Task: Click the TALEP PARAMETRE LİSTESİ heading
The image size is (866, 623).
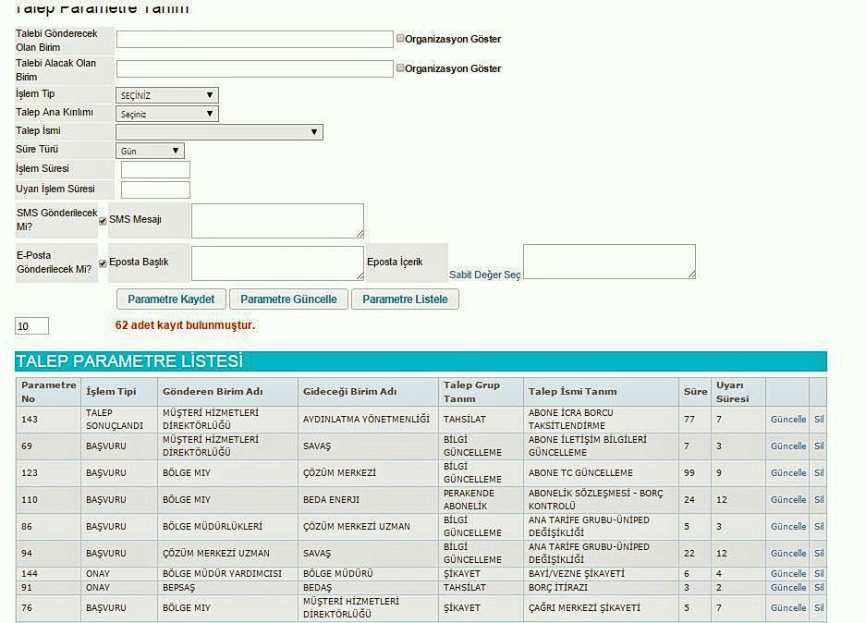Action: pyautogui.click(x=129, y=361)
